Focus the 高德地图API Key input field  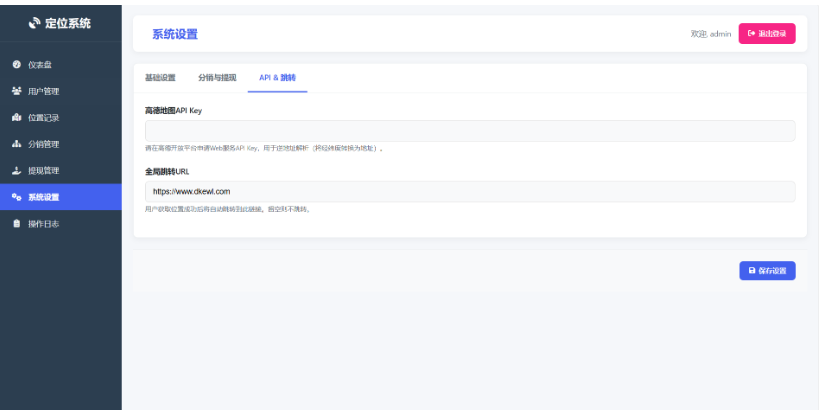(x=470, y=131)
